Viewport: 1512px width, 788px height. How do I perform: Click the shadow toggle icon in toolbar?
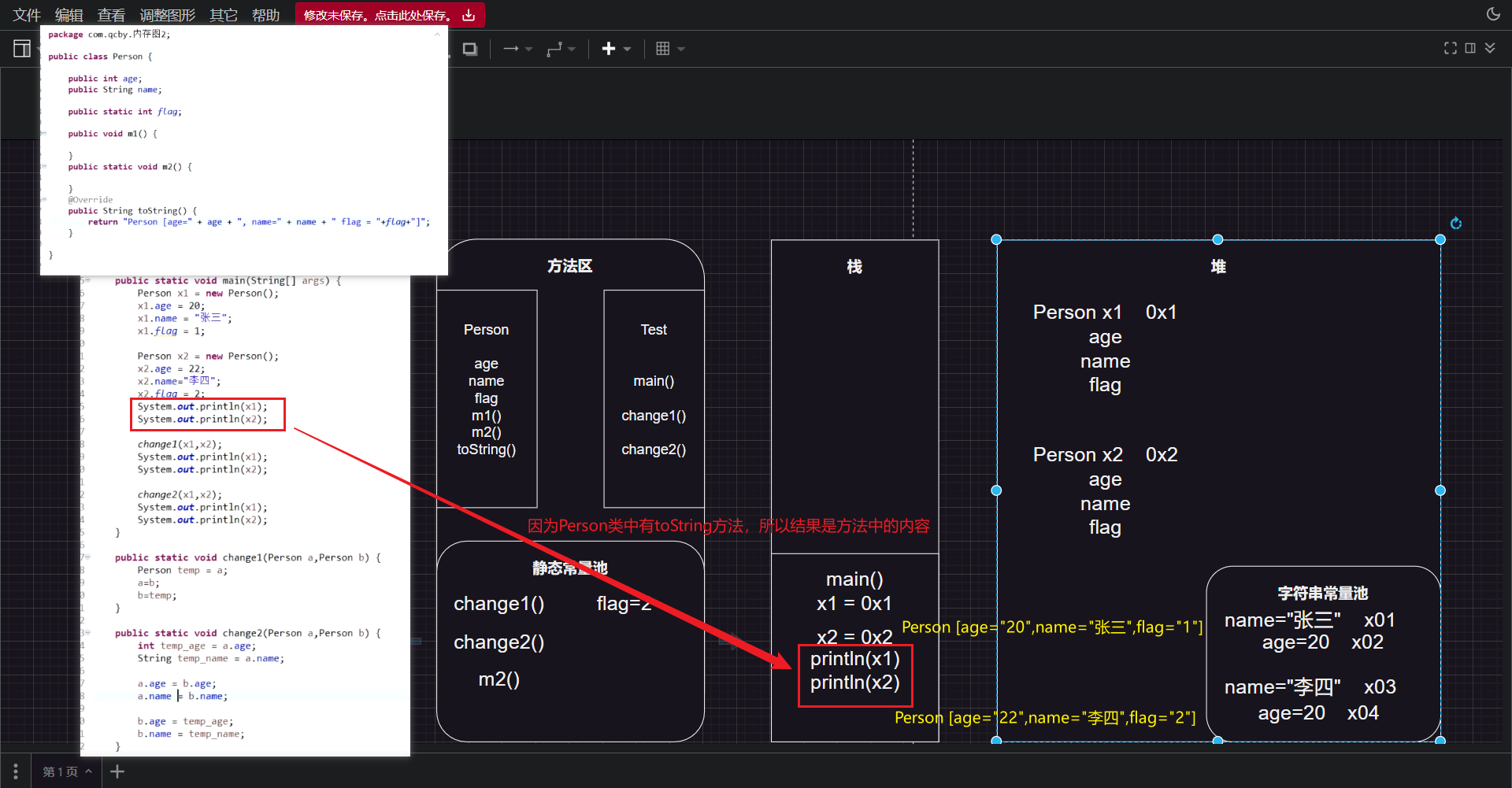tap(470, 49)
